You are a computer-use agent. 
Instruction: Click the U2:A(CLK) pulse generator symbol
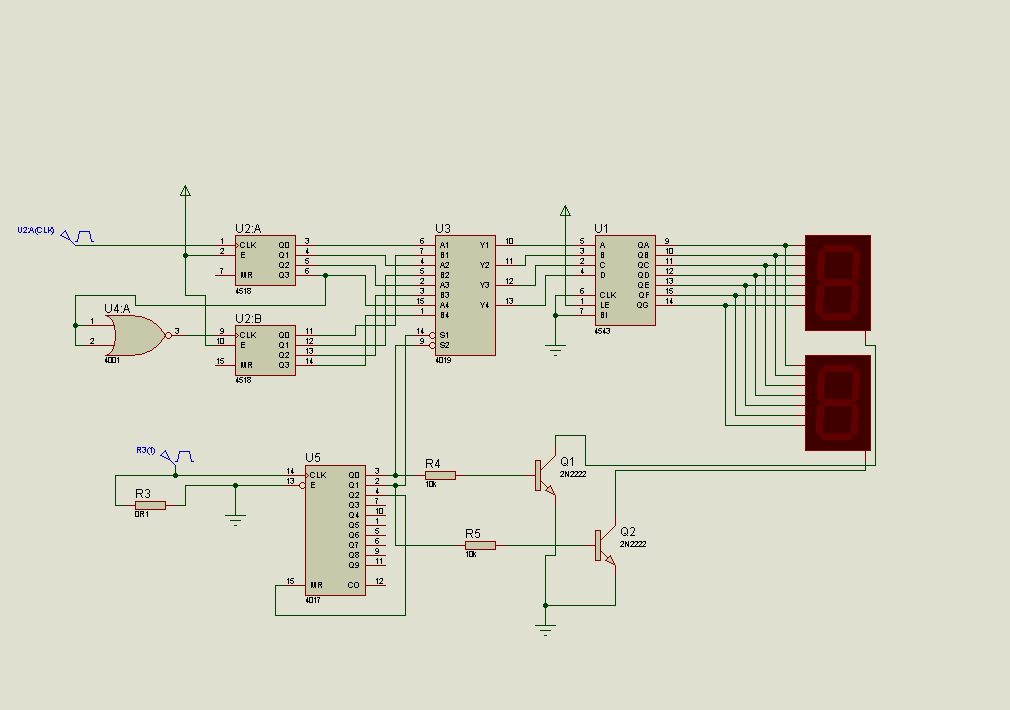77,237
